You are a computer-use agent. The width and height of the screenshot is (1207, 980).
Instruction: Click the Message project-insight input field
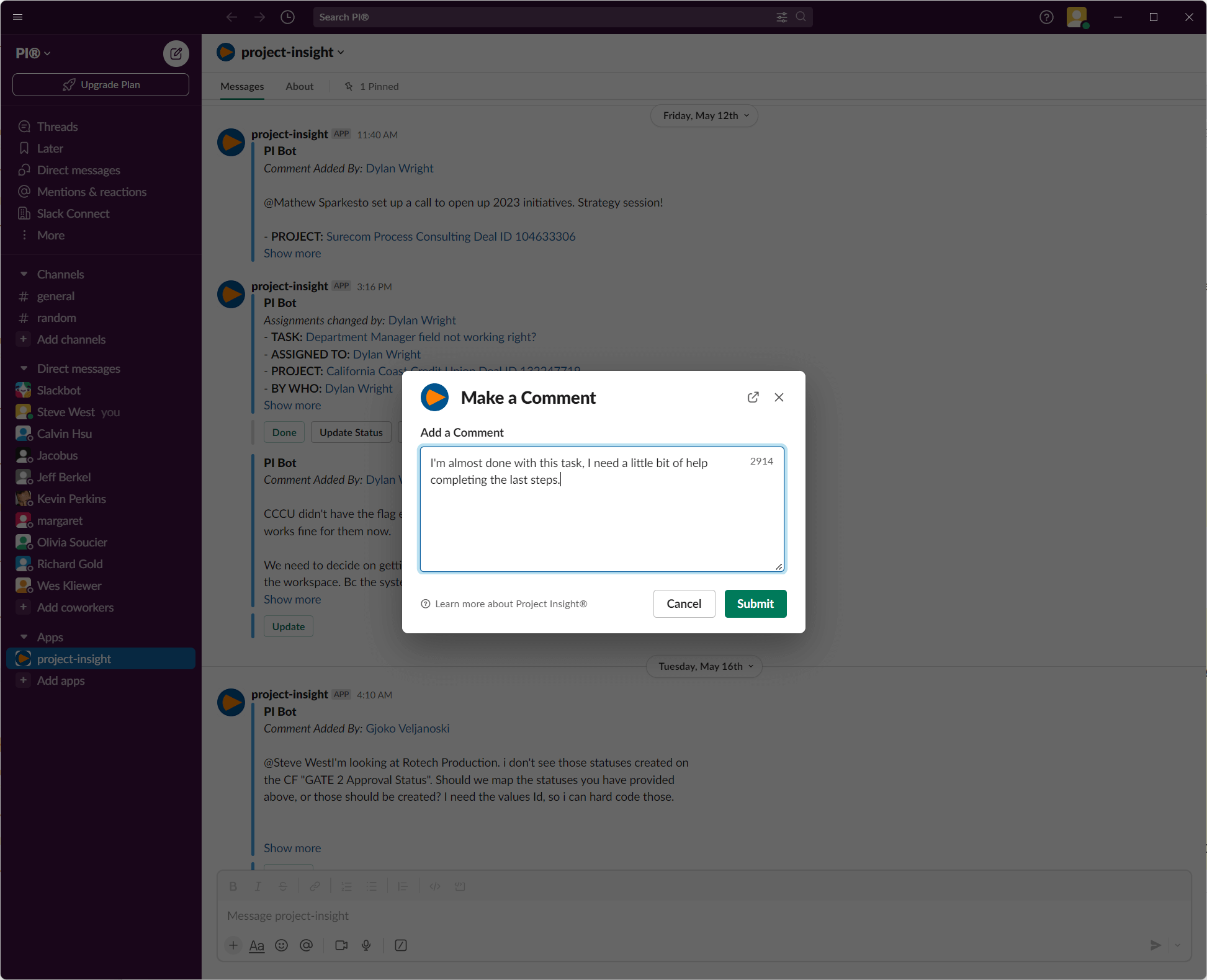coord(704,915)
